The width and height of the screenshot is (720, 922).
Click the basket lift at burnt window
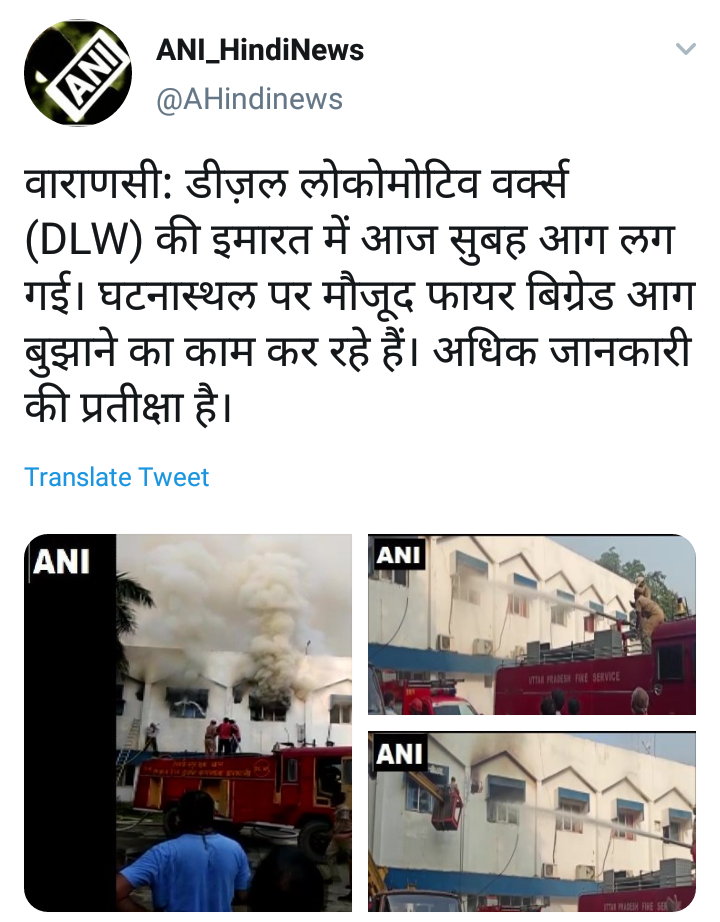tap(447, 807)
